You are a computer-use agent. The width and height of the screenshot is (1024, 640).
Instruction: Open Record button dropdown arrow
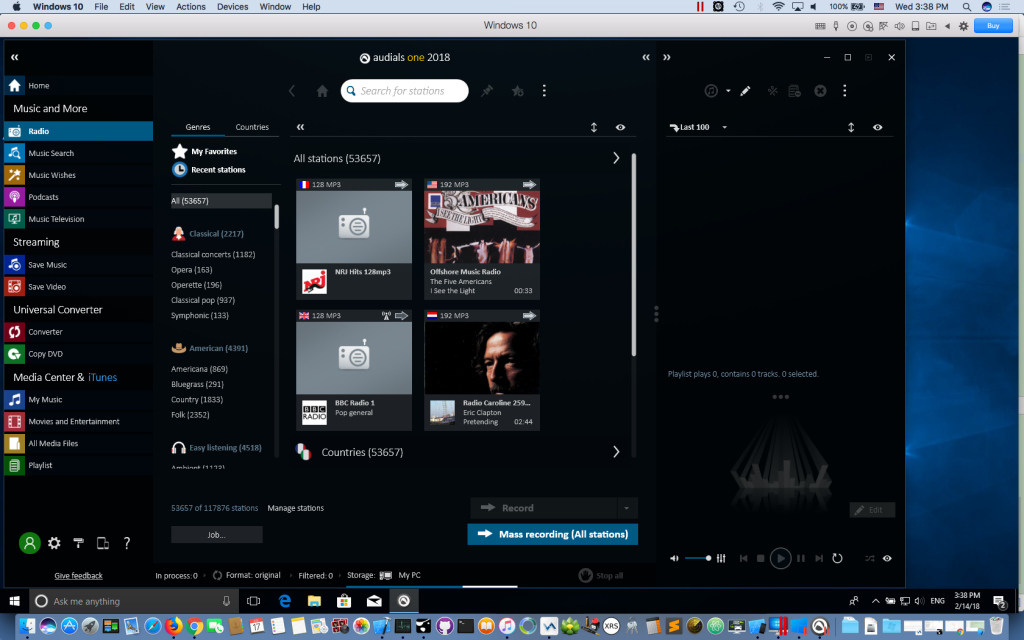point(626,508)
